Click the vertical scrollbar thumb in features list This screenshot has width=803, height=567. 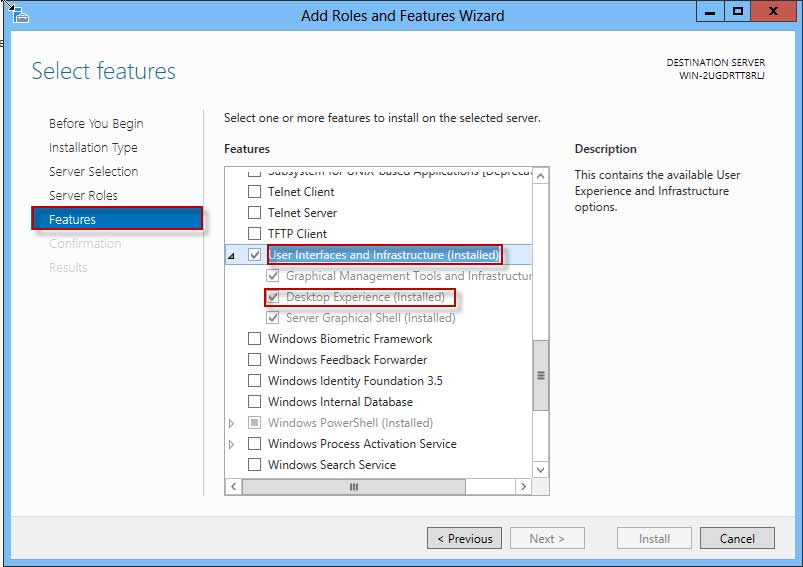(x=540, y=375)
